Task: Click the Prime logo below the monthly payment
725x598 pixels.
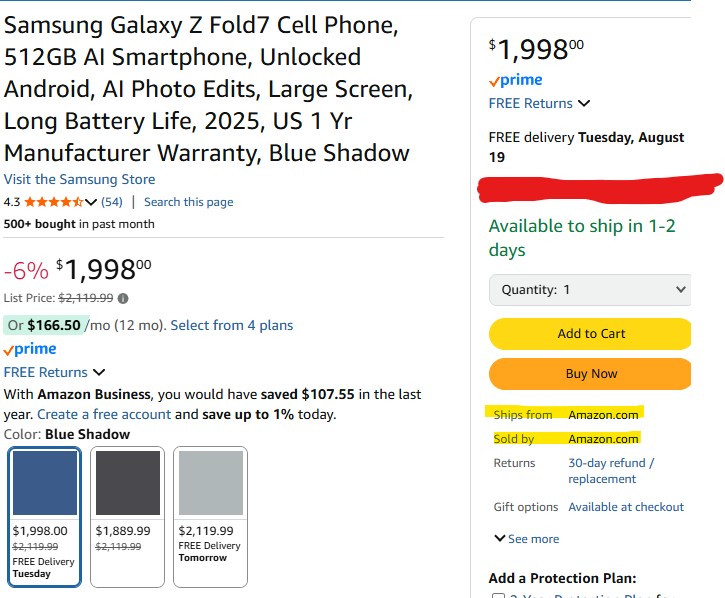Action: click(30, 350)
